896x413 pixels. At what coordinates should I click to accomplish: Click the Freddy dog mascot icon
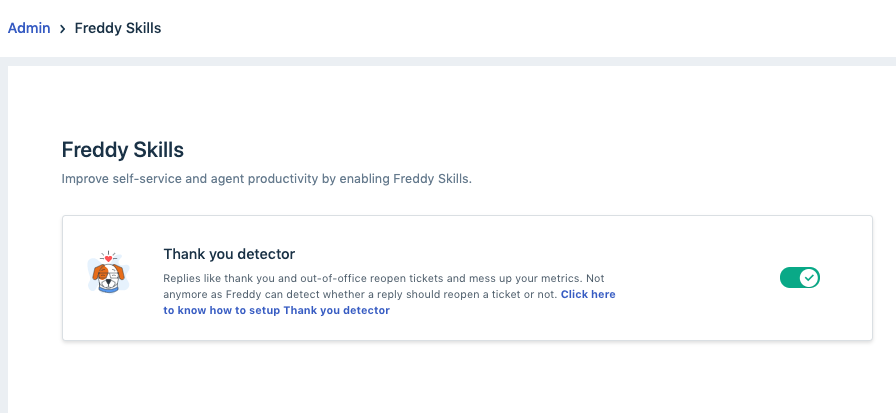coord(109,272)
